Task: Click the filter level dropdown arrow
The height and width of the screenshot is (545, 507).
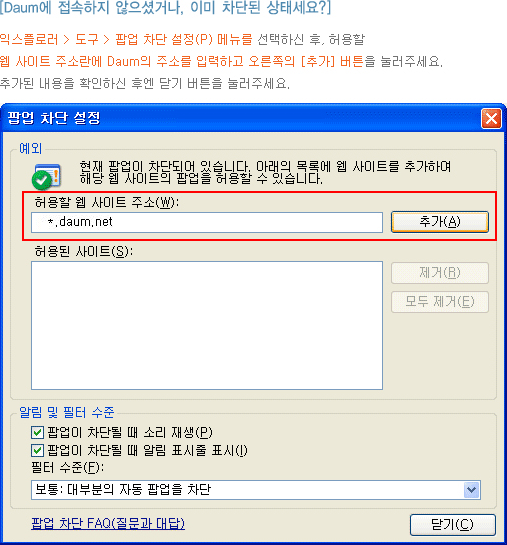Action: coord(471,490)
